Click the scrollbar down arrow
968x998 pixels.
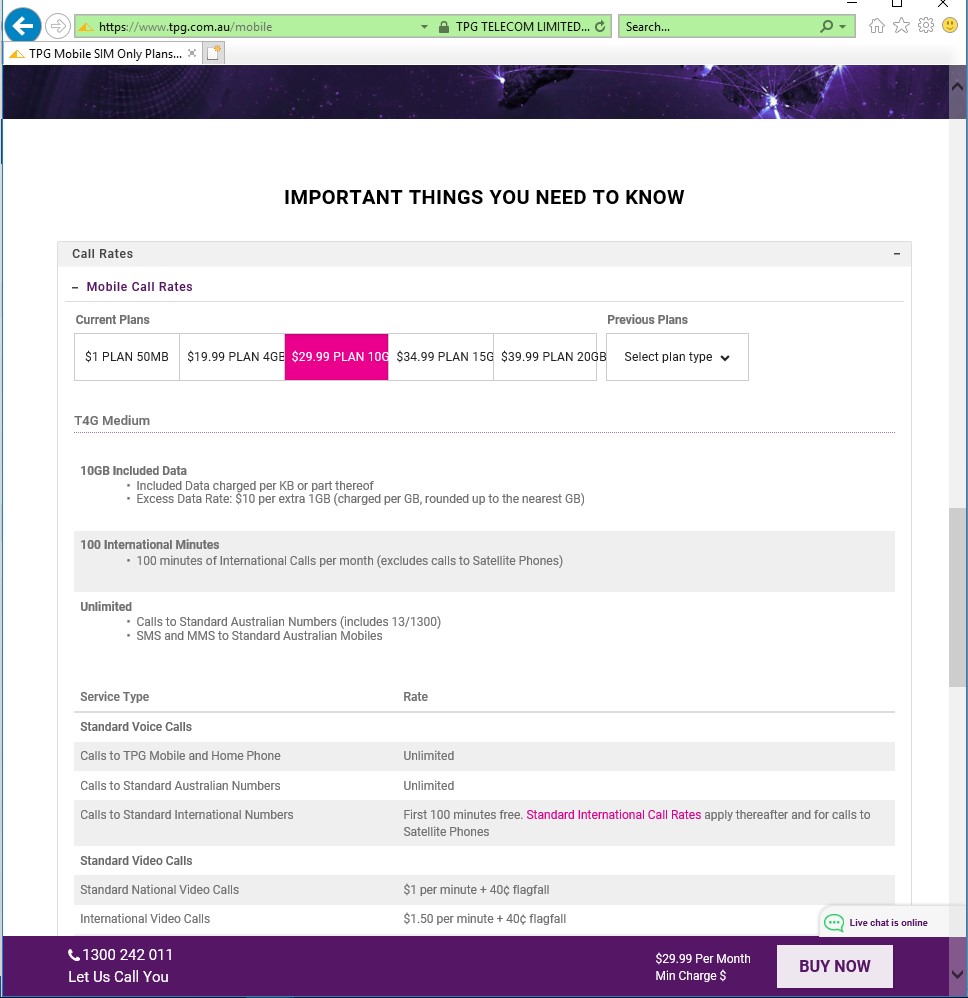point(957,974)
